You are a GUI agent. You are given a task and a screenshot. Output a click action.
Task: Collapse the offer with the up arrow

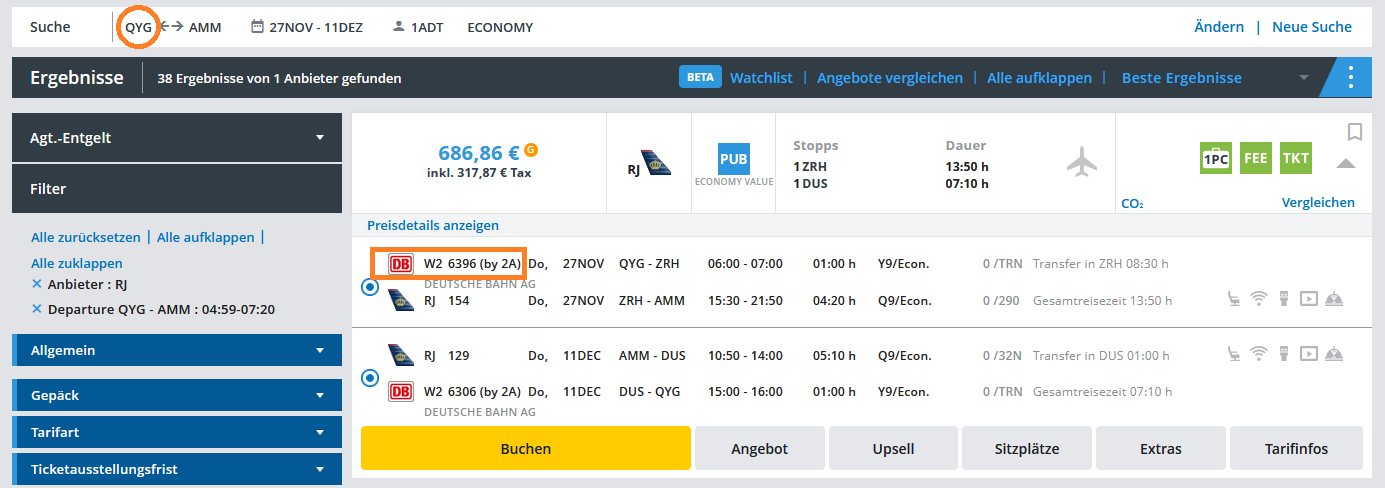[x=1346, y=164]
